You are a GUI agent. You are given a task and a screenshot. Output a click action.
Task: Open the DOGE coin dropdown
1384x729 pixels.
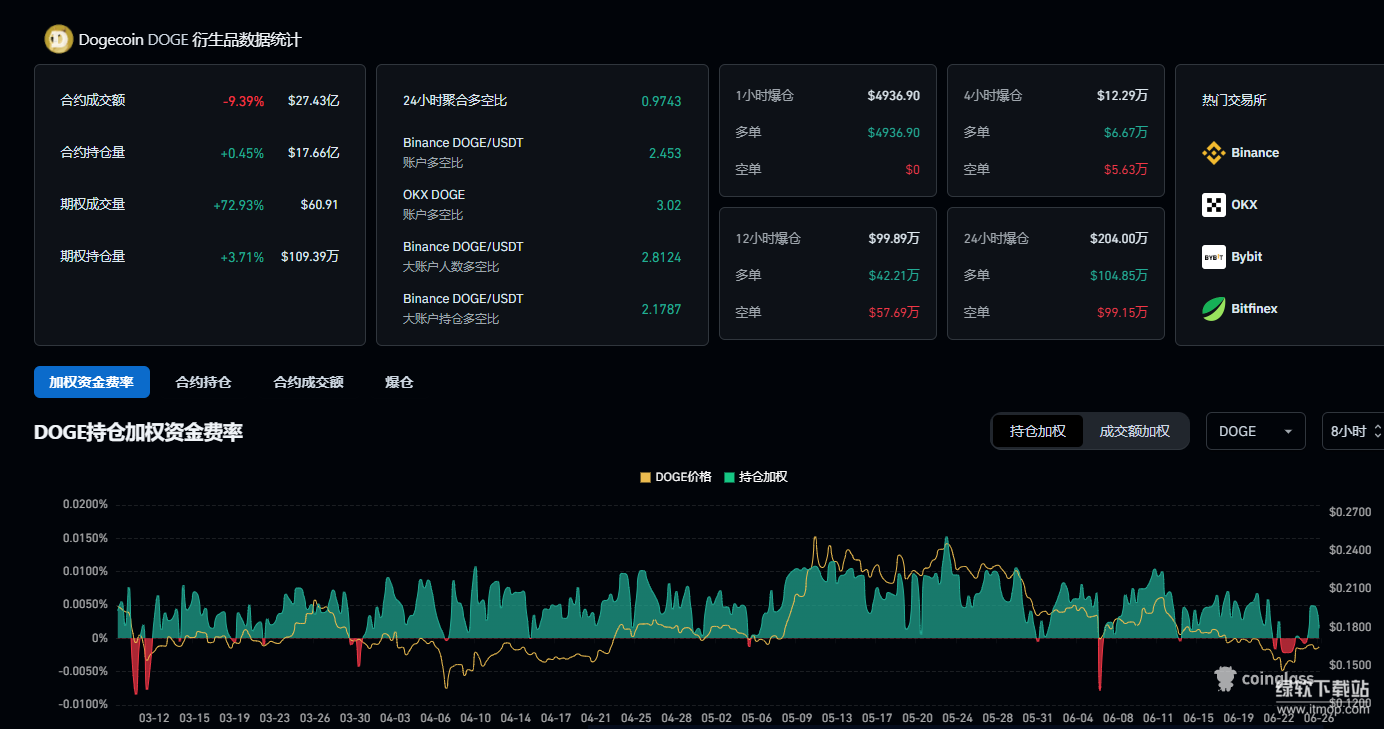click(x=1255, y=431)
